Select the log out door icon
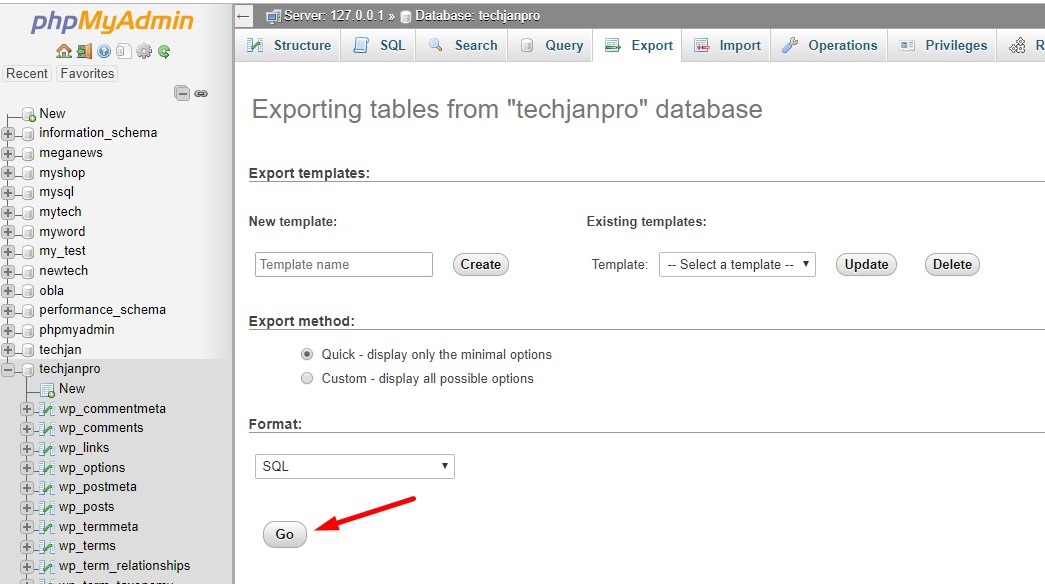Image resolution: width=1045 pixels, height=584 pixels. pos(84,52)
